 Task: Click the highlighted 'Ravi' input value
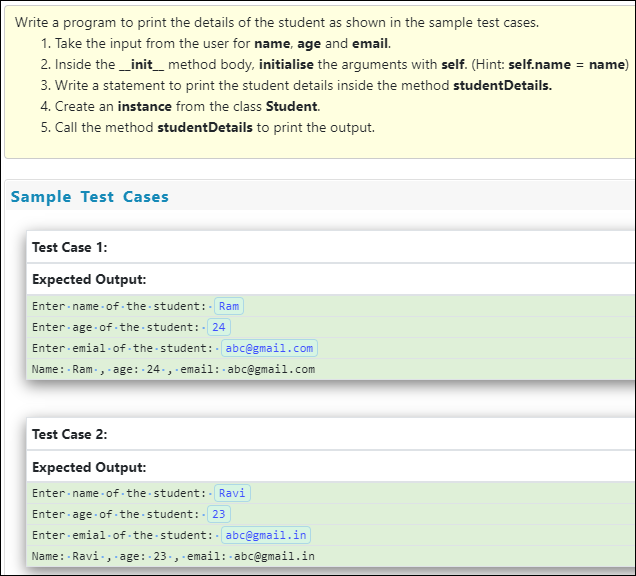click(x=232, y=493)
